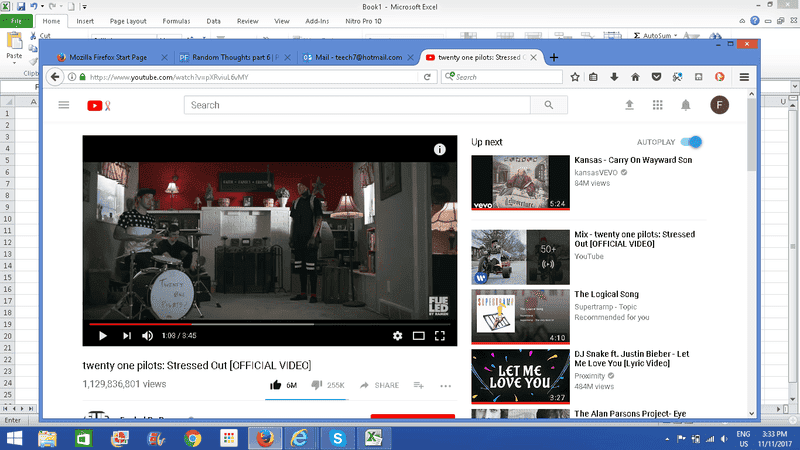The width and height of the screenshot is (800, 450).
Task: Dislike the video with thumbs down
Action: click(316, 385)
